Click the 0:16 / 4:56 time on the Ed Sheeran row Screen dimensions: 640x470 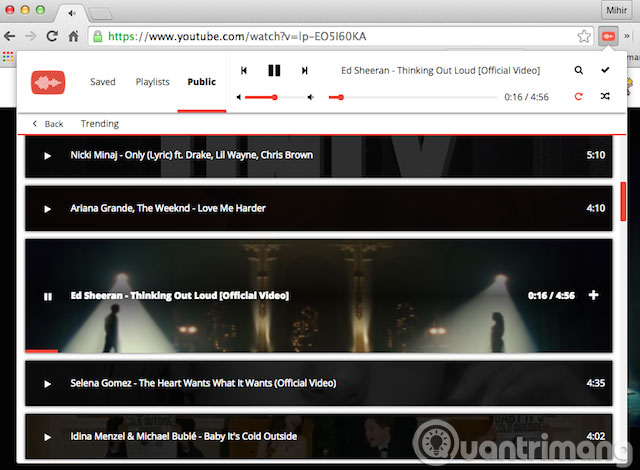click(x=551, y=295)
